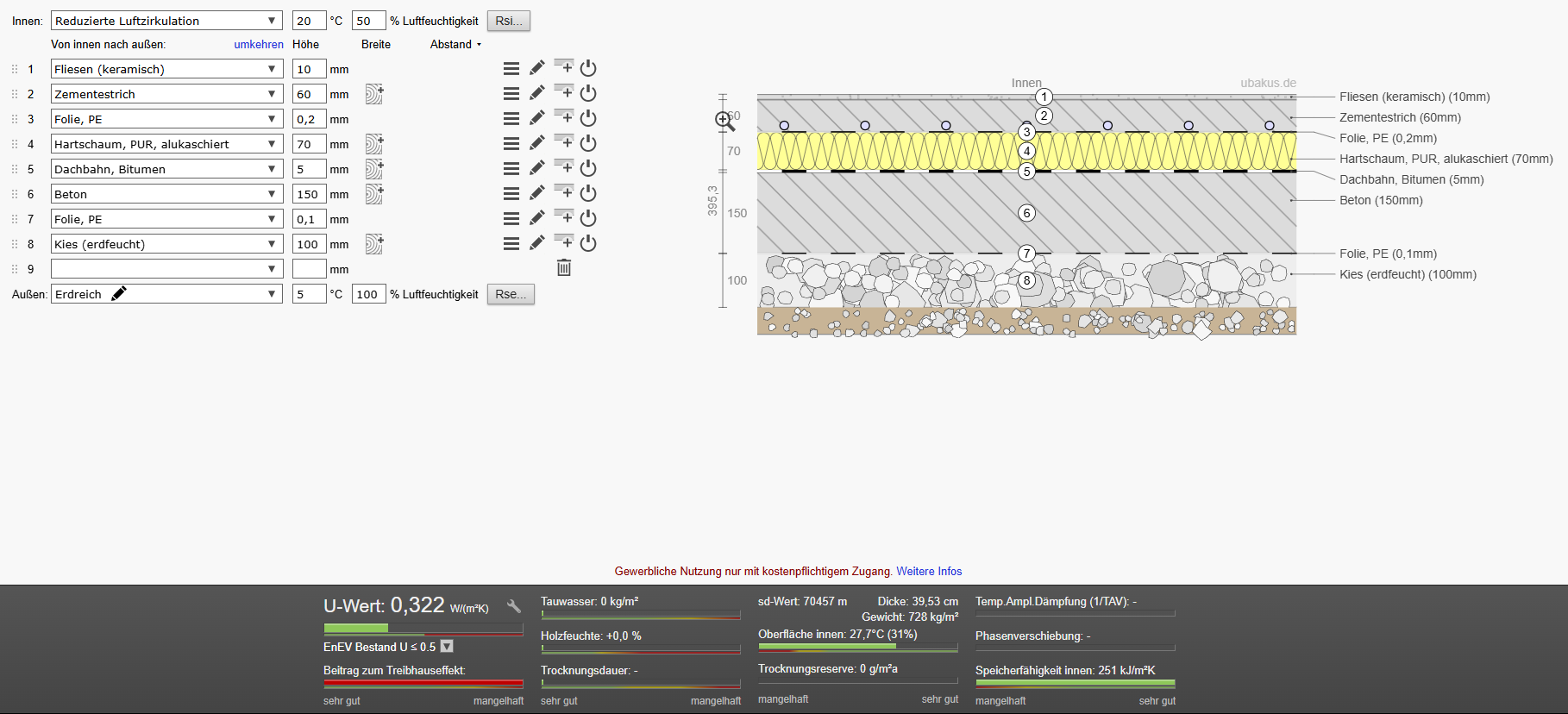Open the hamburger menu for the Folie PE 0,1 mm layer

(x=511, y=219)
